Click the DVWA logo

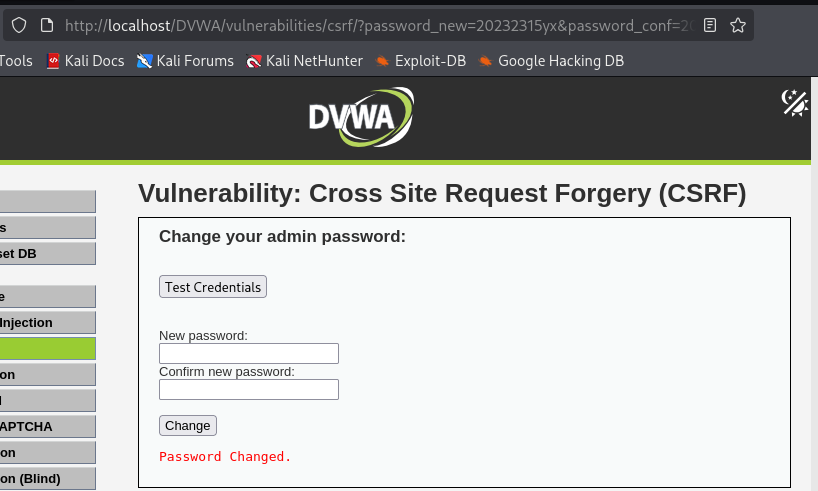pos(361,116)
